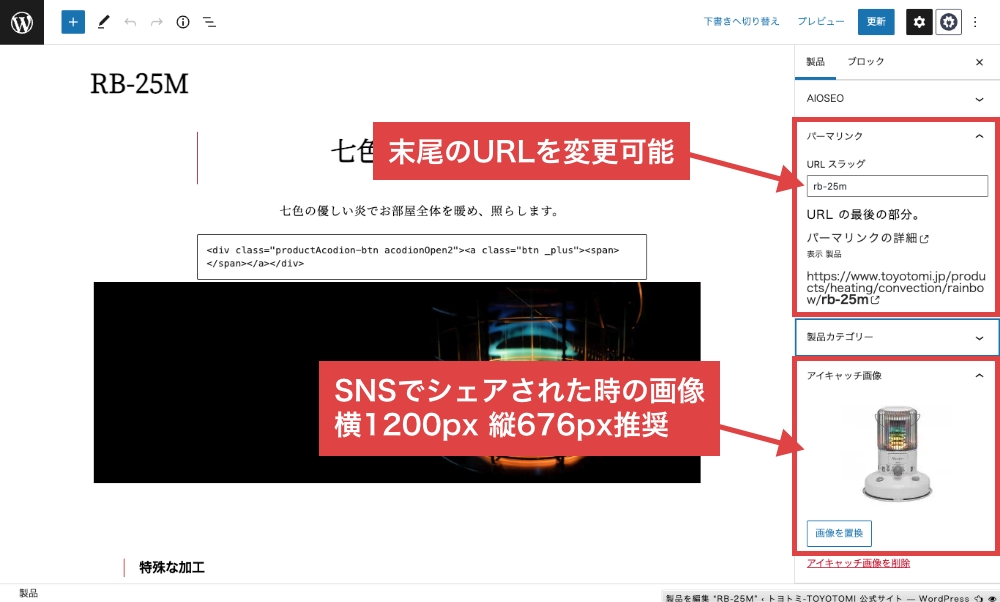This screenshot has width=1000, height=602.
Task: Click 製品 breadcrumb in bottom bar
Action: click(x=29, y=594)
